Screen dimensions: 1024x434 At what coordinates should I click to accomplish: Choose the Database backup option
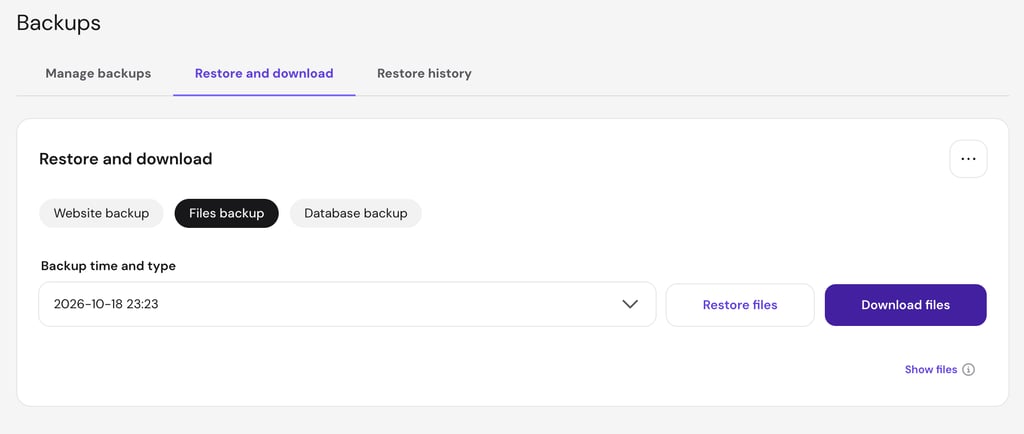[x=356, y=213]
